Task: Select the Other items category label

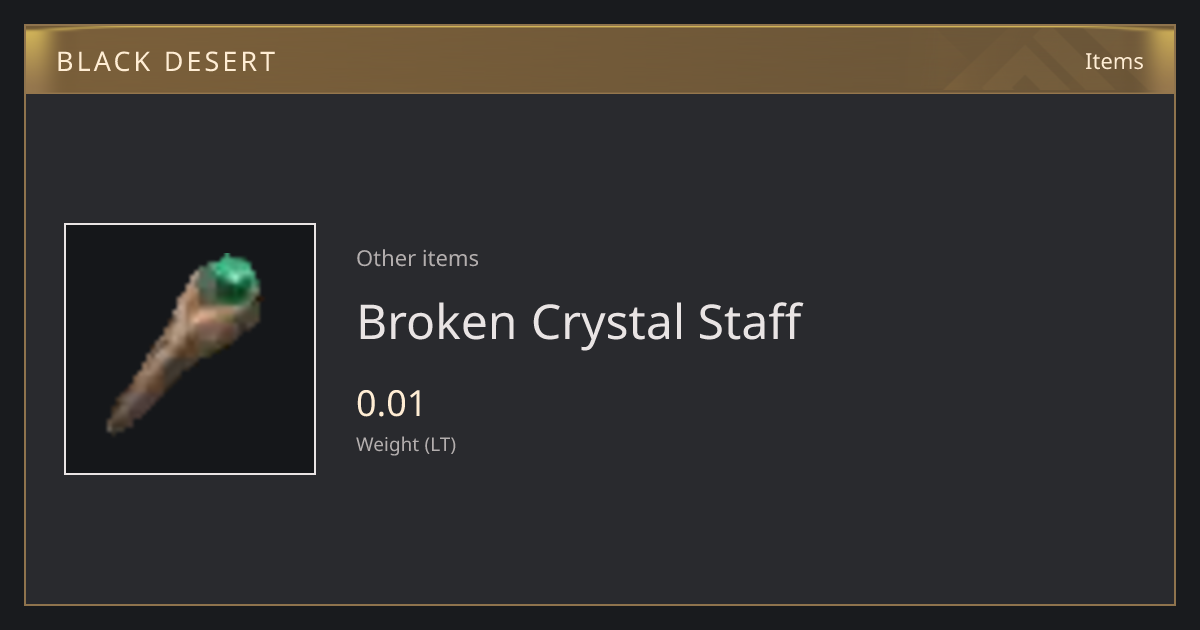Action: tap(417, 258)
